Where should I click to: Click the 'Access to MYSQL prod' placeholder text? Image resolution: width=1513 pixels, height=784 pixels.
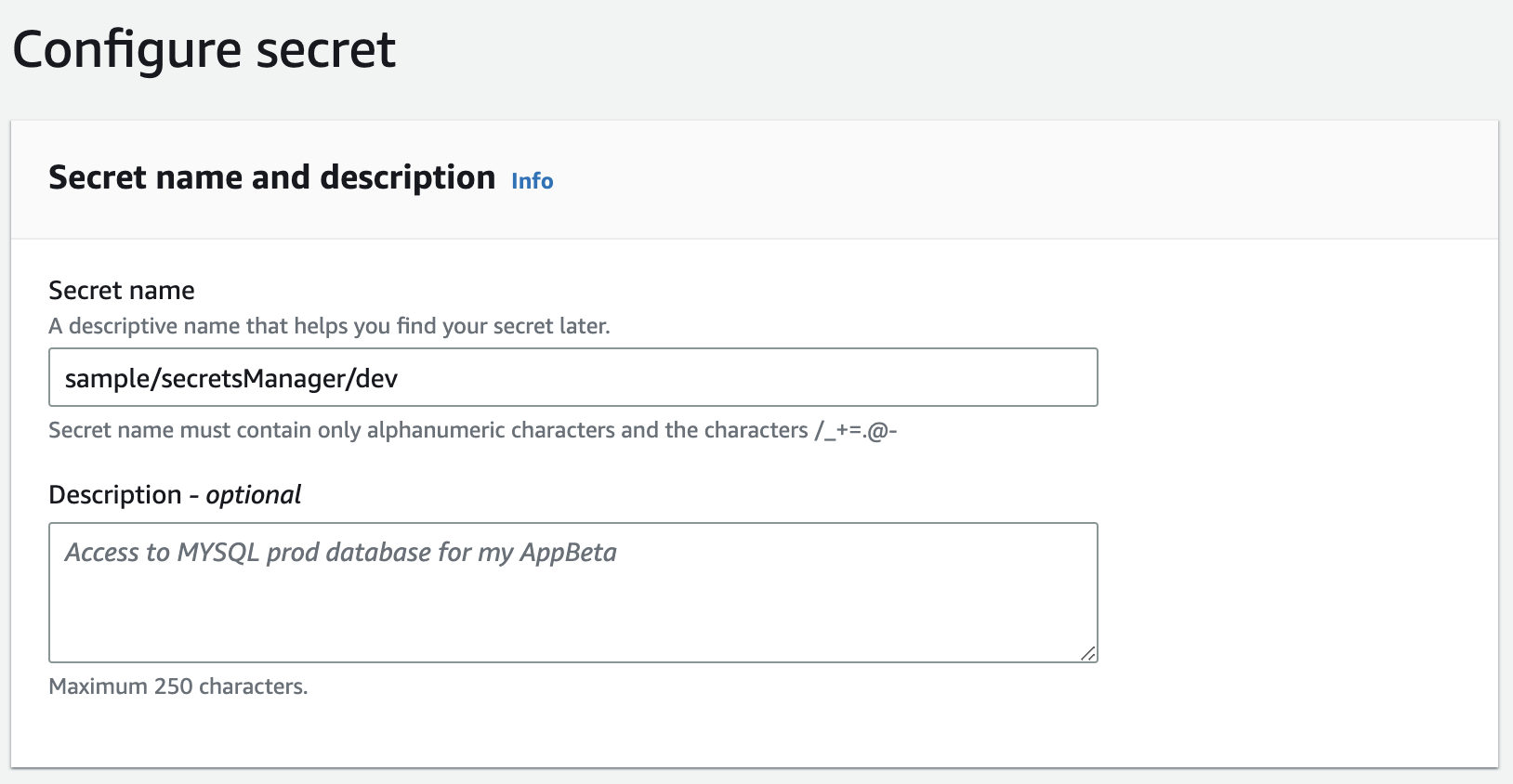click(x=340, y=553)
